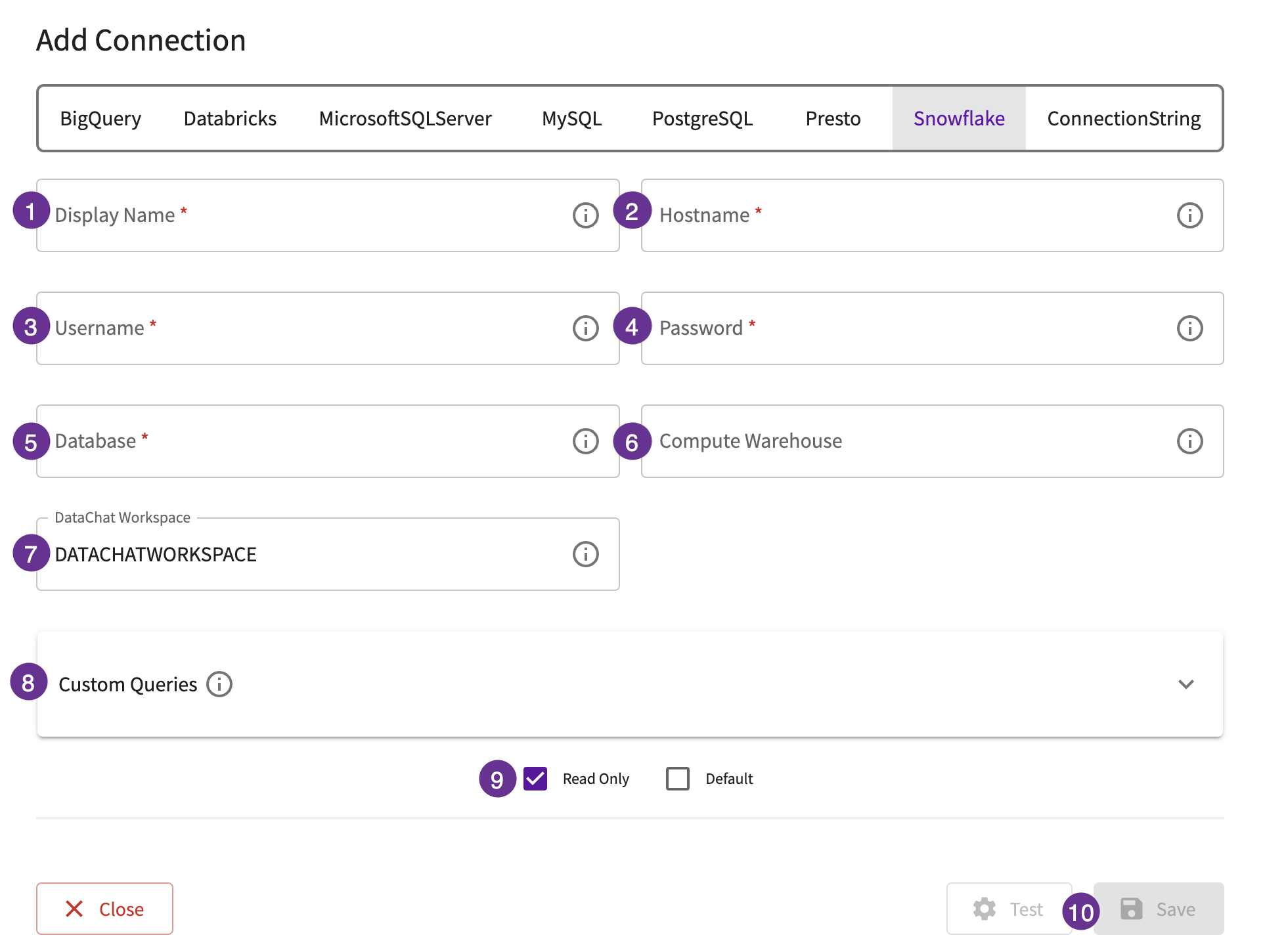This screenshot has height=952, width=1265.
Task: Focus the Password field
Action: tap(932, 328)
